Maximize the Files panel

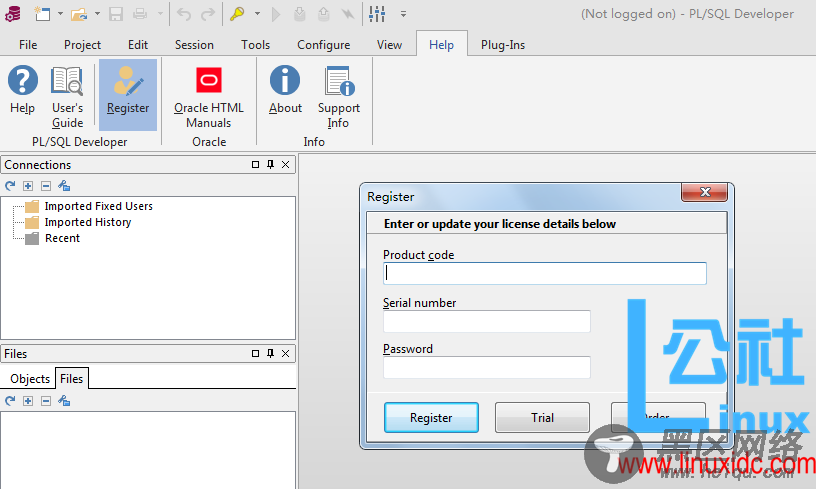tap(255, 353)
